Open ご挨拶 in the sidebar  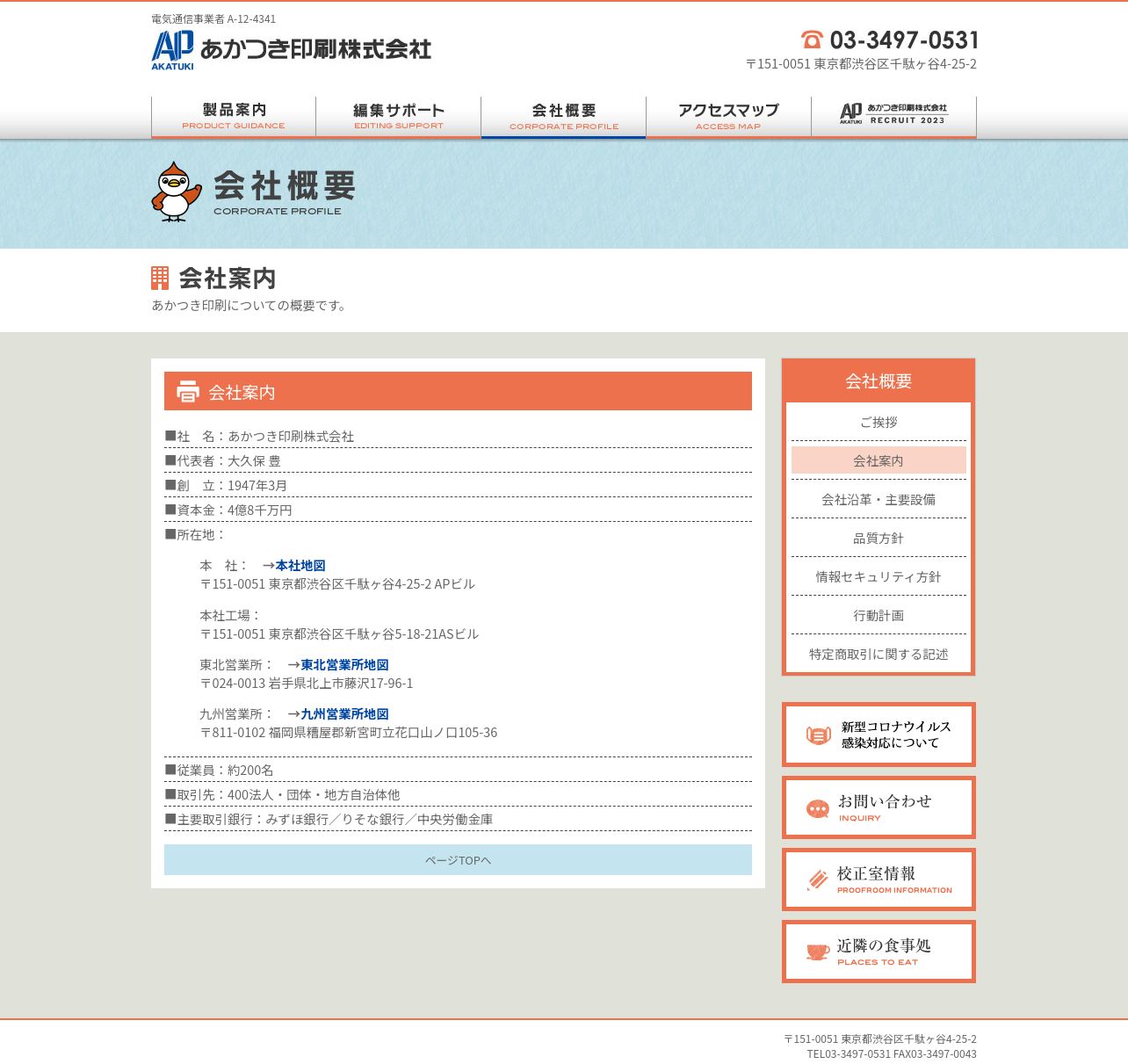pos(879,422)
